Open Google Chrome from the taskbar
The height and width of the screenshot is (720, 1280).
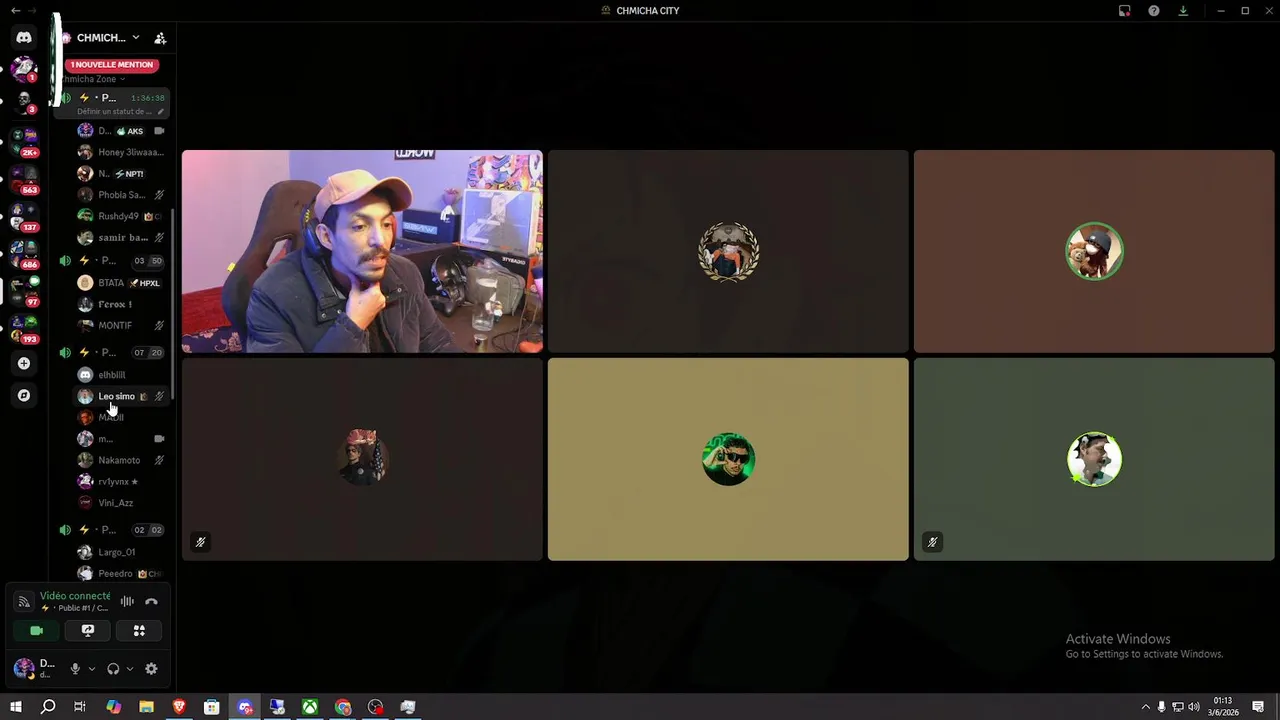(x=343, y=707)
